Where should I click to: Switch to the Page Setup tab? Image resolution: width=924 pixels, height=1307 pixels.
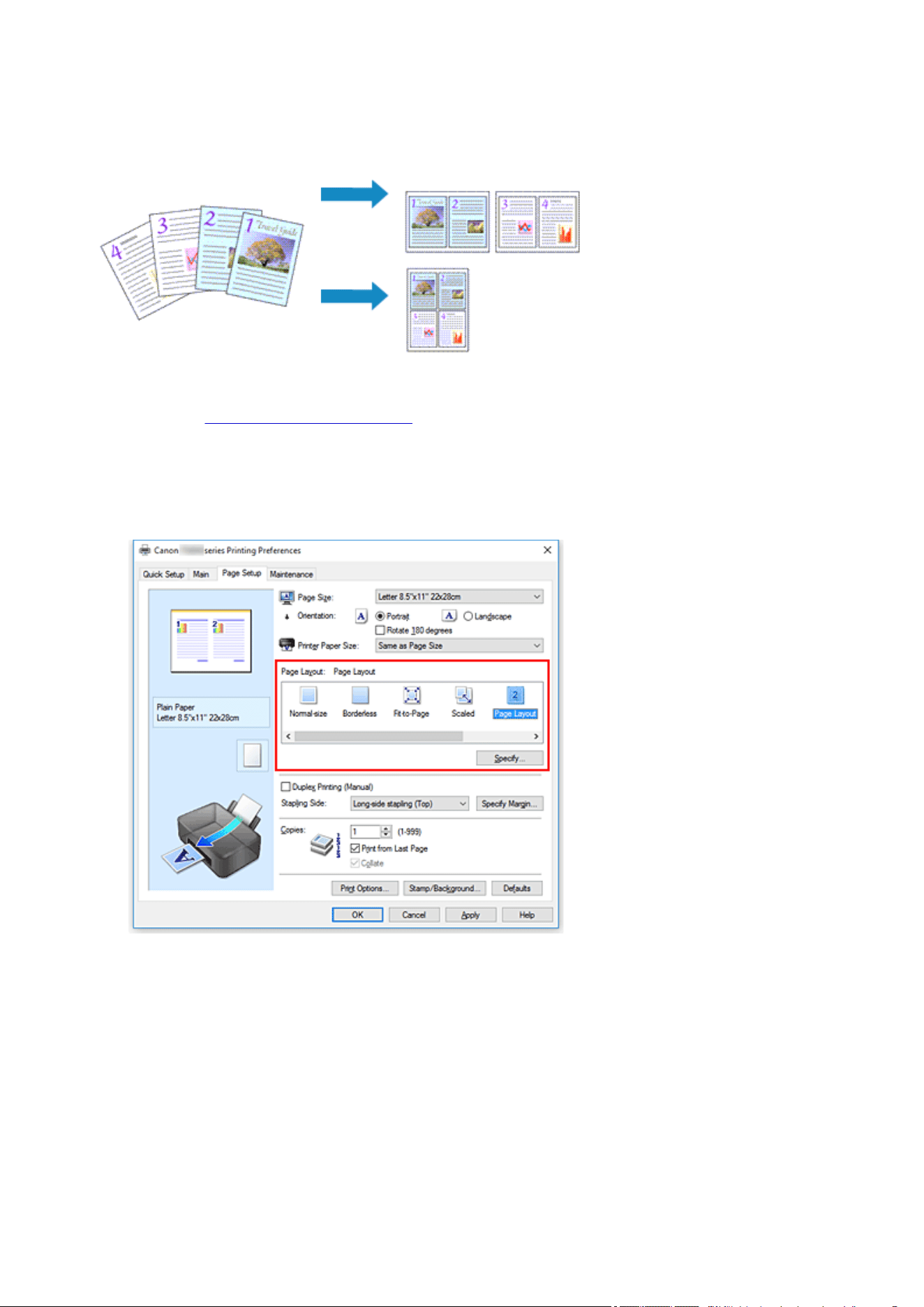(241, 573)
